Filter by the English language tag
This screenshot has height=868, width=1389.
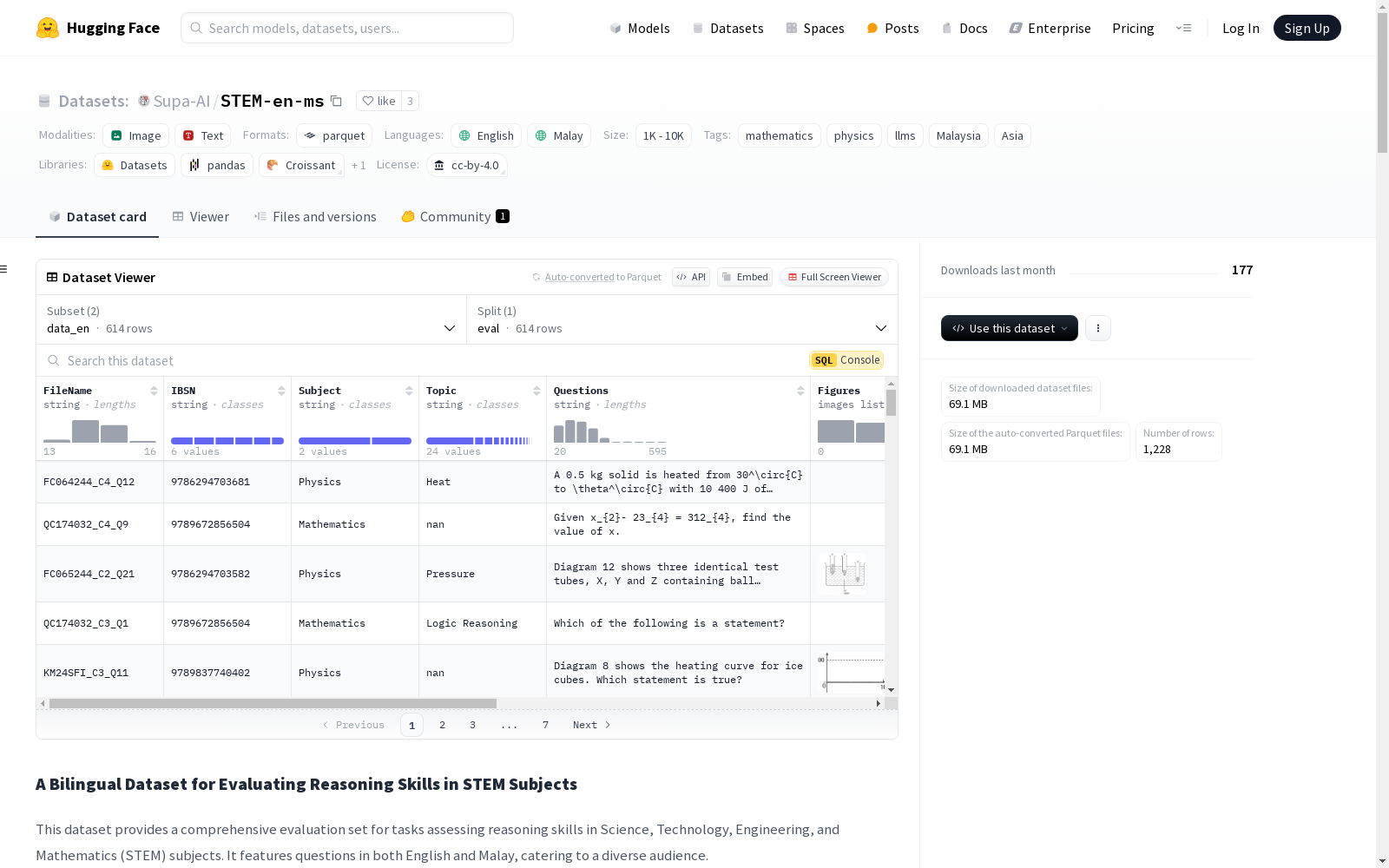click(x=486, y=135)
